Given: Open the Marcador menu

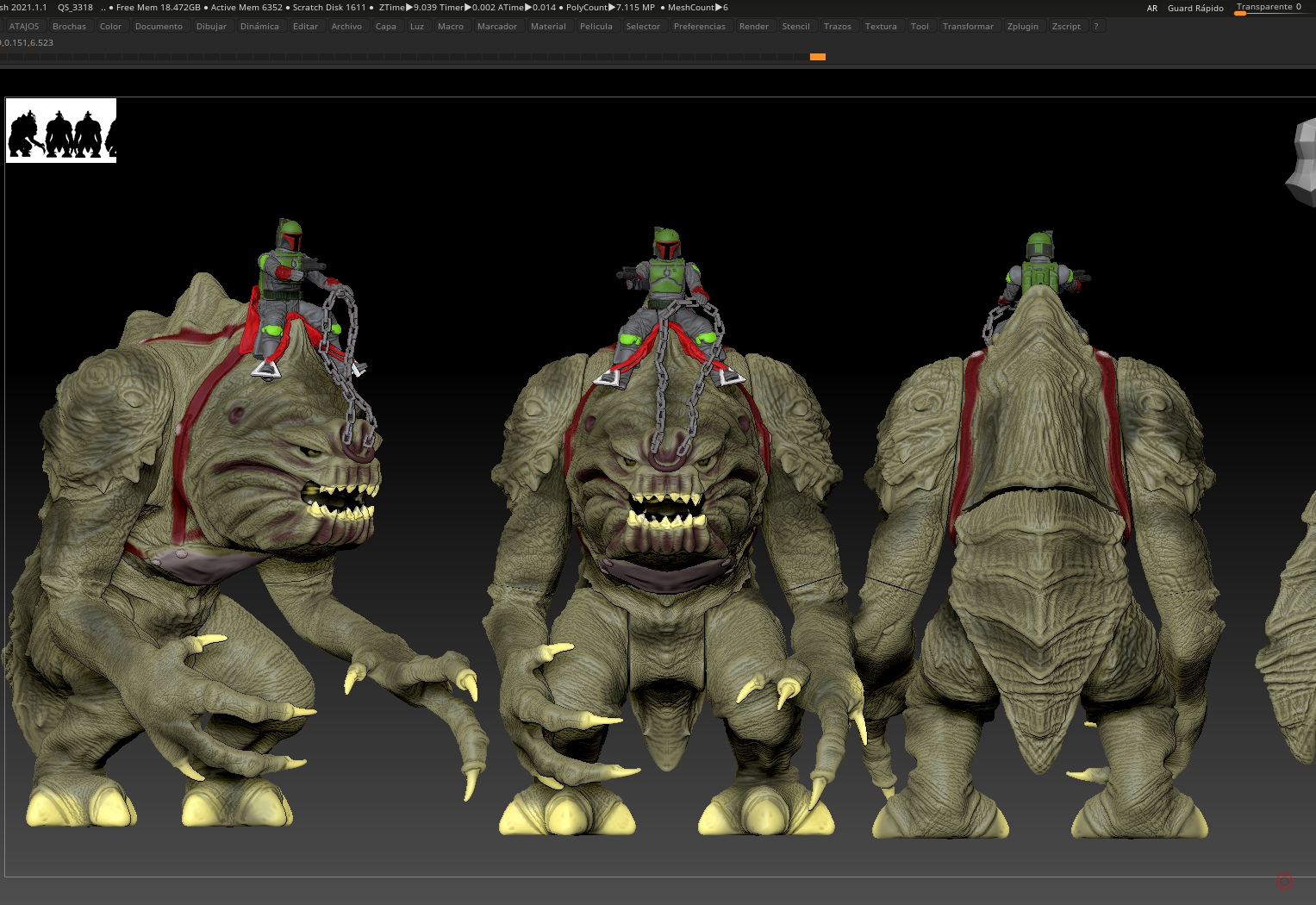Looking at the screenshot, I should [497, 27].
